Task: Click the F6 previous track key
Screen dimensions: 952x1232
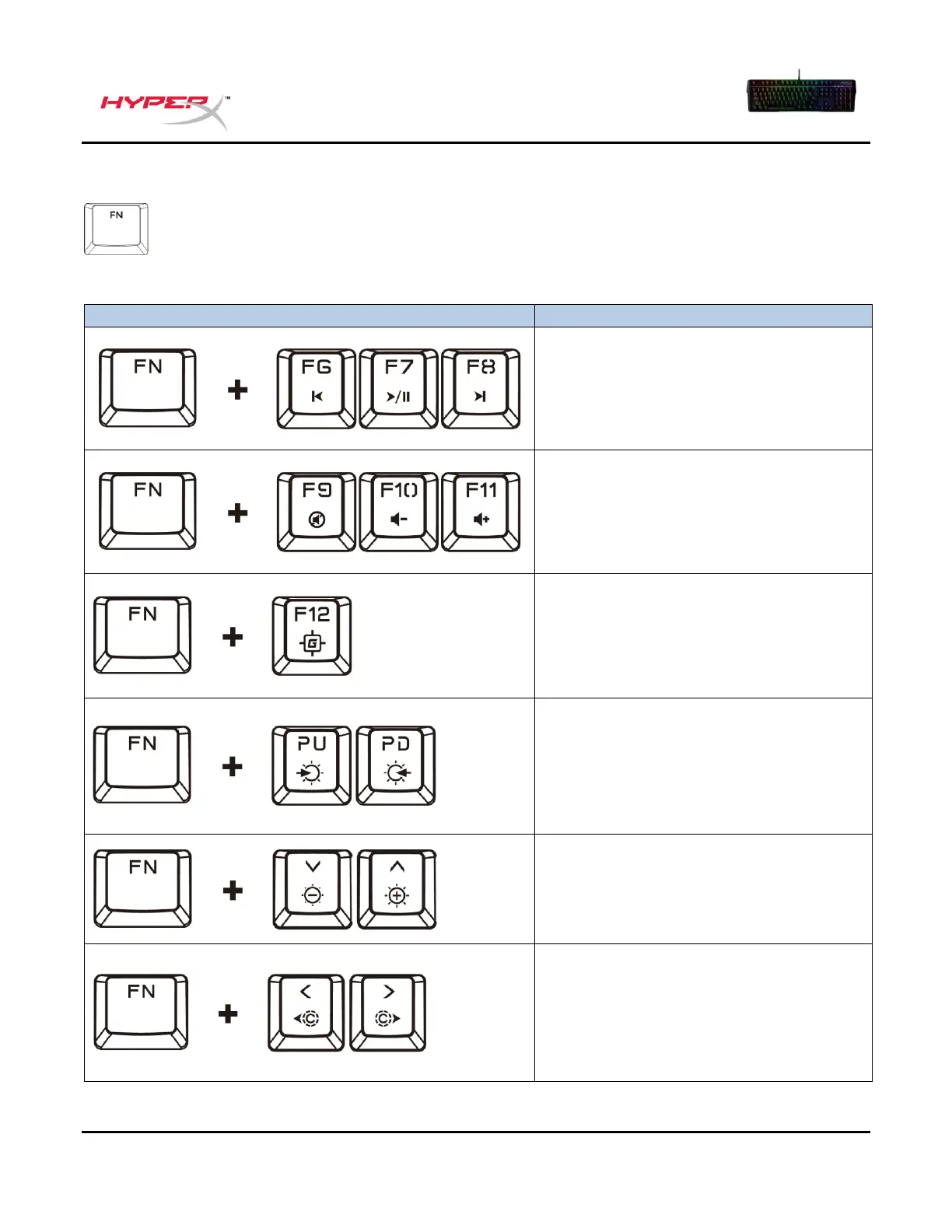Action: (317, 389)
